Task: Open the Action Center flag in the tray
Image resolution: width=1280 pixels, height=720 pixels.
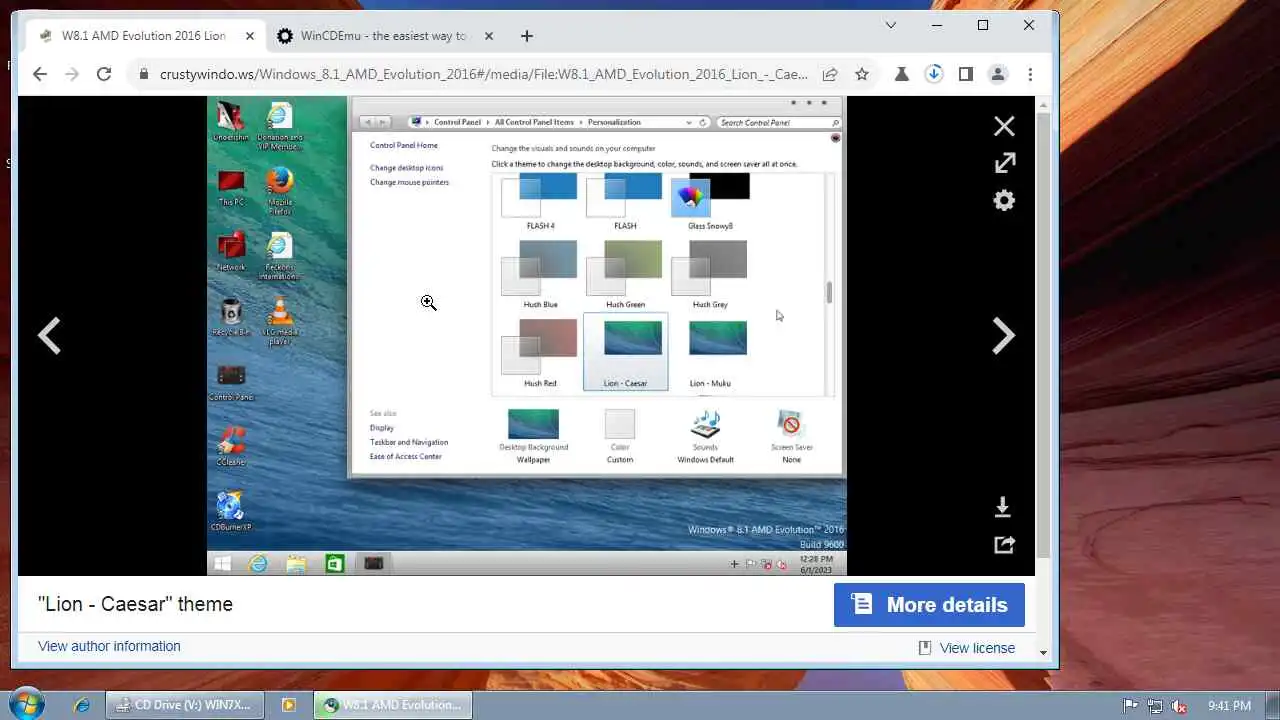Action: [1130, 706]
